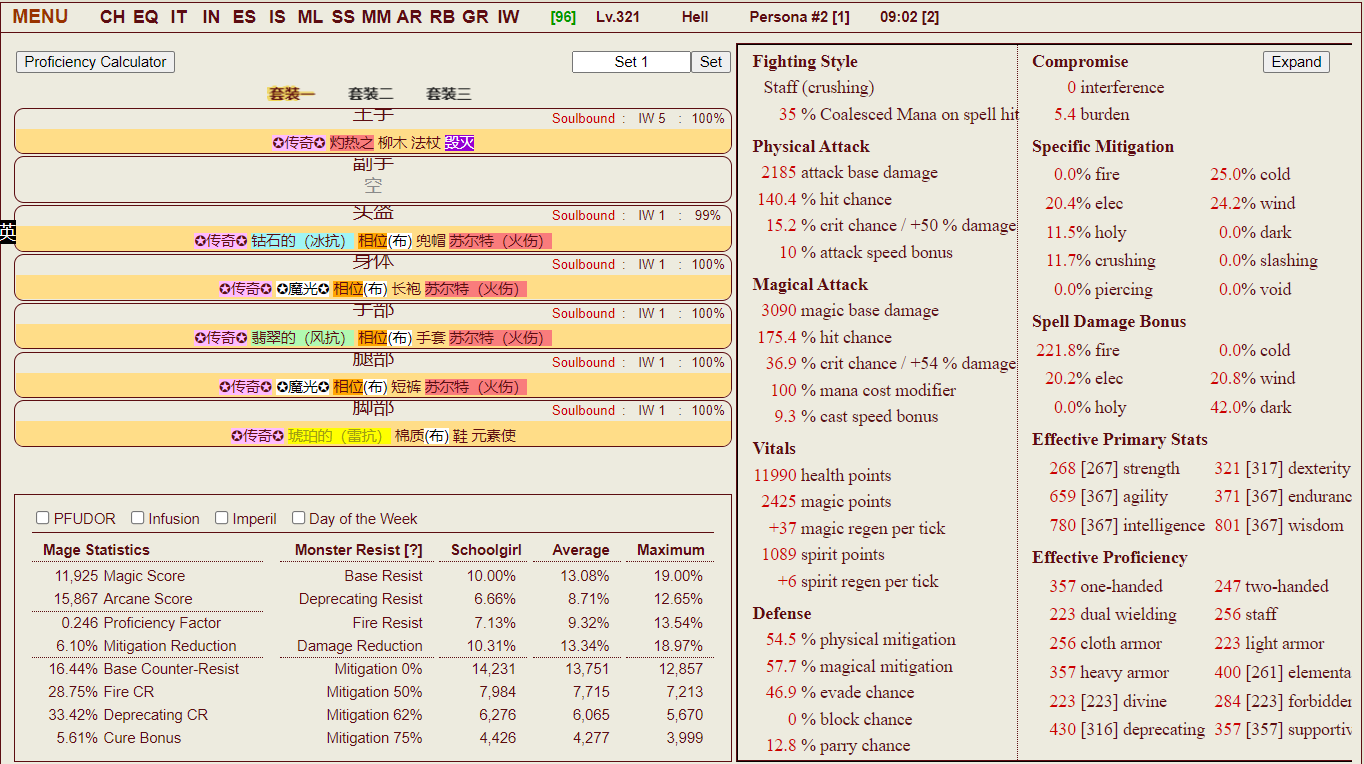Enable the PFUDOR checkbox
This screenshot has width=1364, height=764.
click(43, 518)
